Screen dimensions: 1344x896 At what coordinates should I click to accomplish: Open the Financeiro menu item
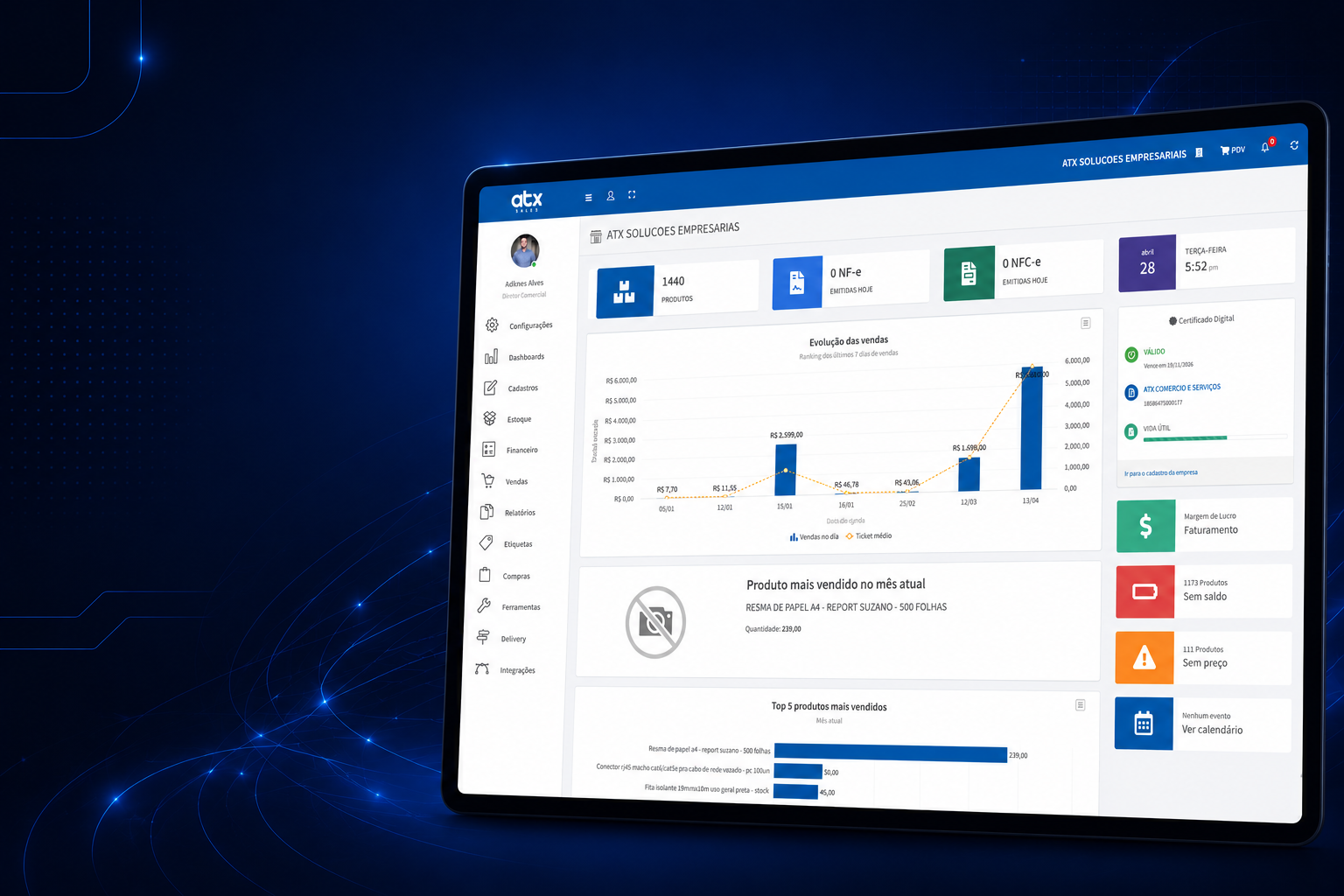(x=511, y=450)
